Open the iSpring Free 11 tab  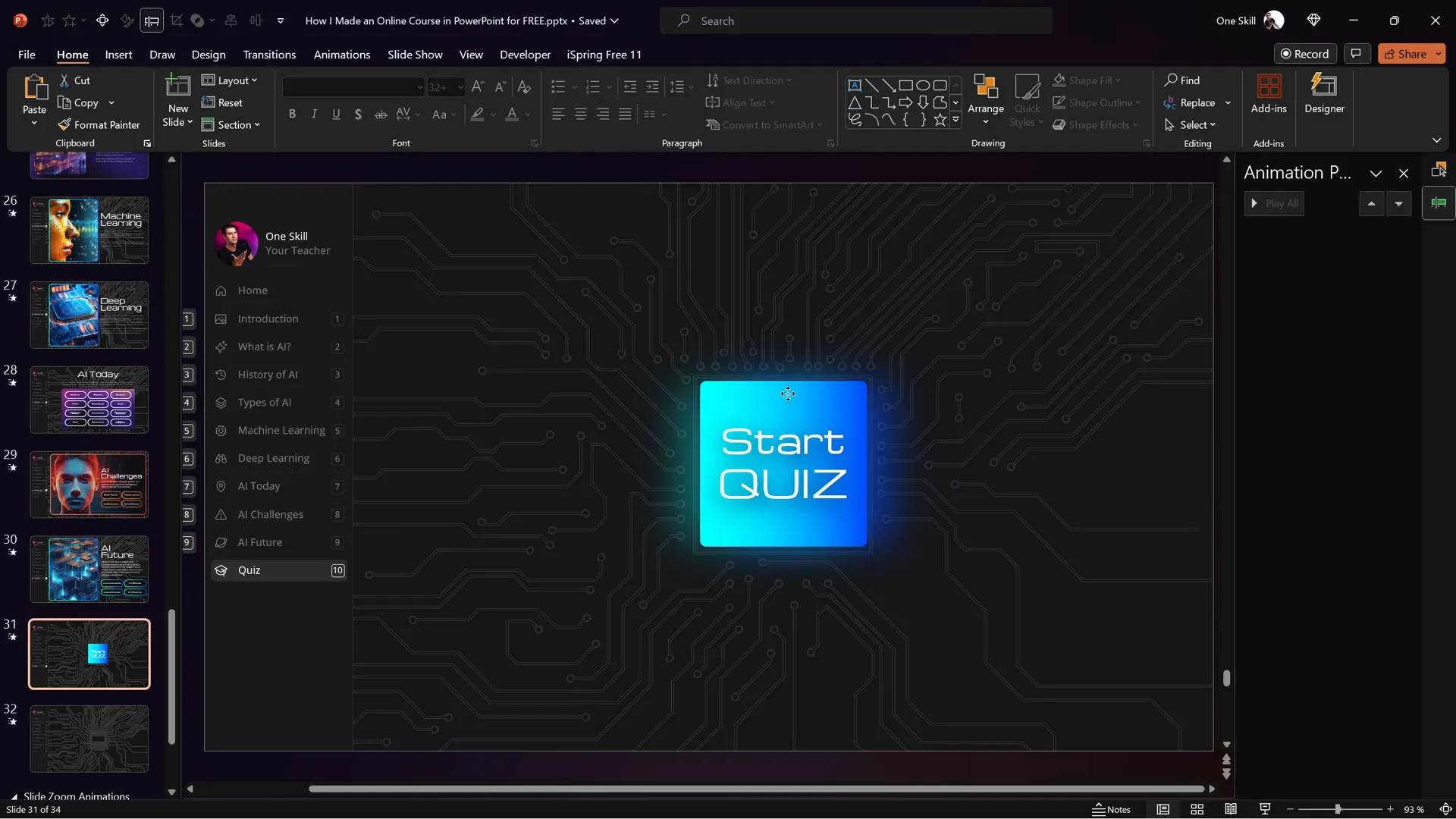(x=604, y=55)
